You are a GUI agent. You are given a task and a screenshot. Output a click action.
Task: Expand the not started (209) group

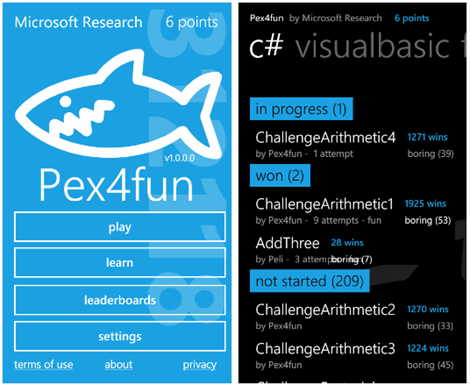[x=310, y=281]
